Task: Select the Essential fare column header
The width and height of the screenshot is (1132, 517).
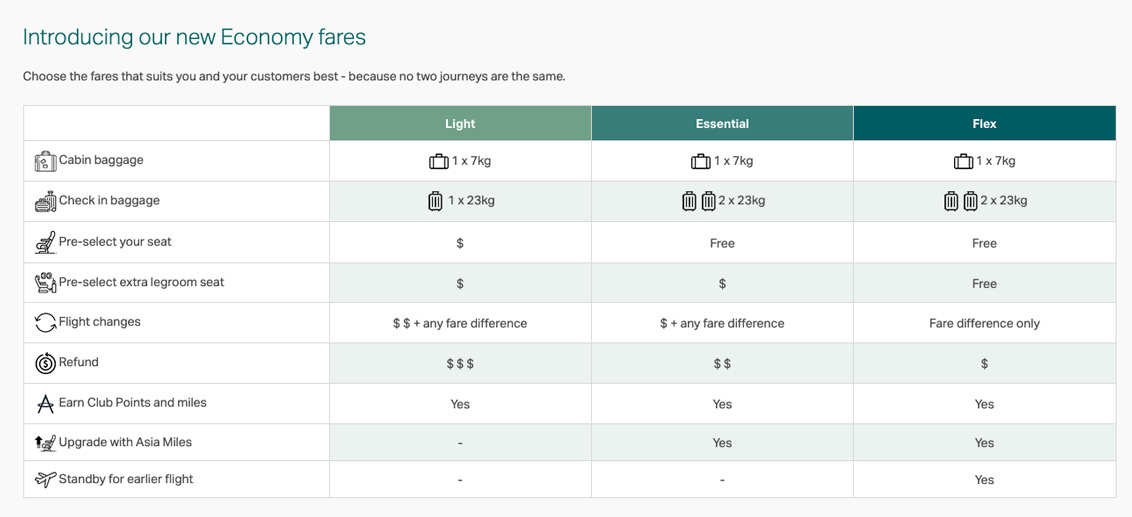Action: tap(722, 124)
